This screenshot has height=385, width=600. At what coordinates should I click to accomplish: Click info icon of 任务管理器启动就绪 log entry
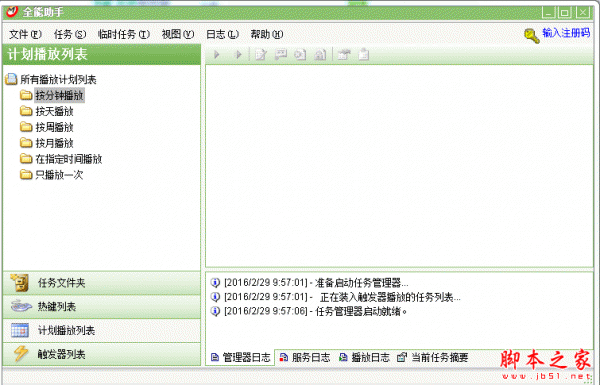(215, 311)
